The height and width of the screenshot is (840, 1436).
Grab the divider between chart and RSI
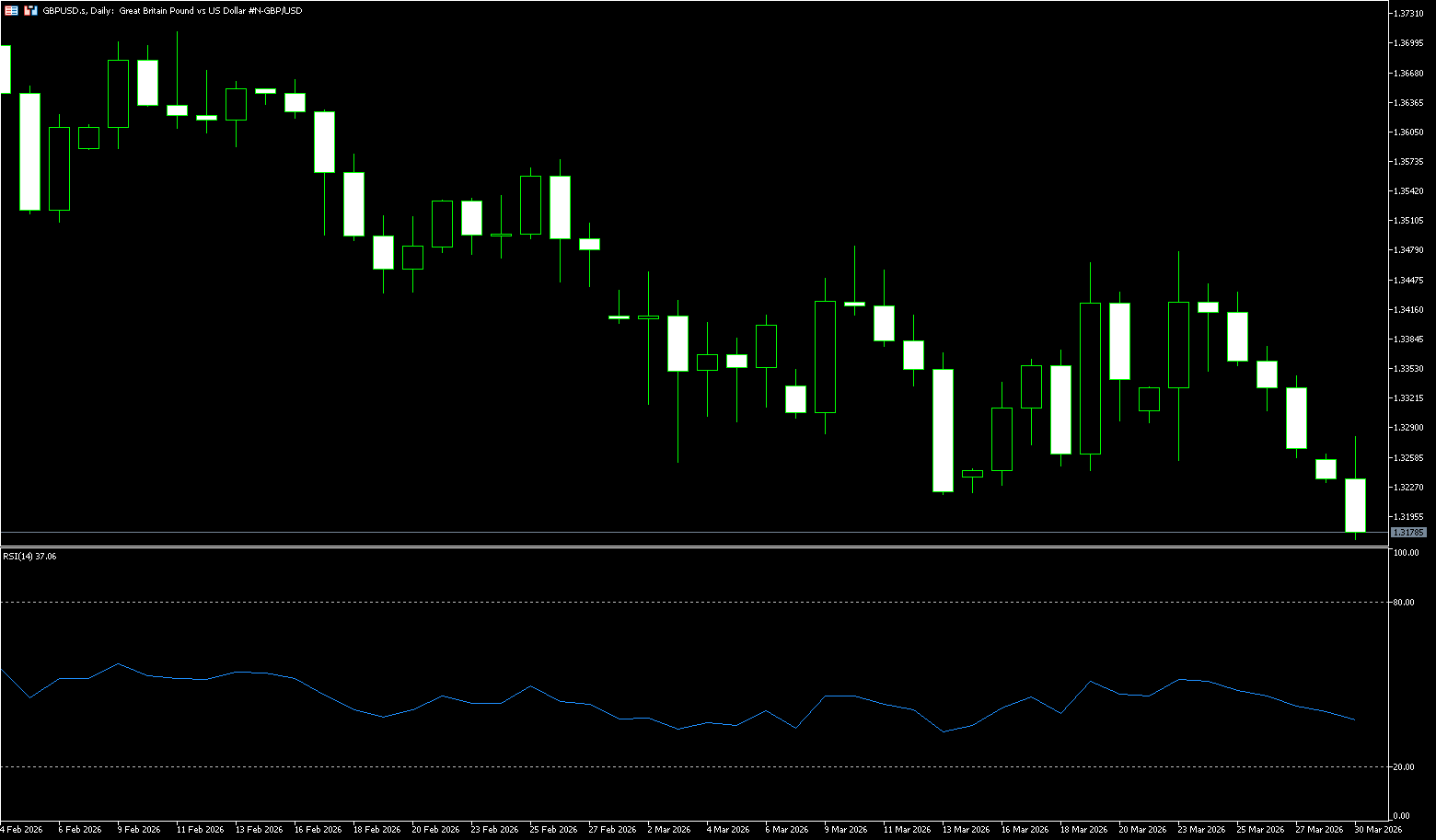644,547
